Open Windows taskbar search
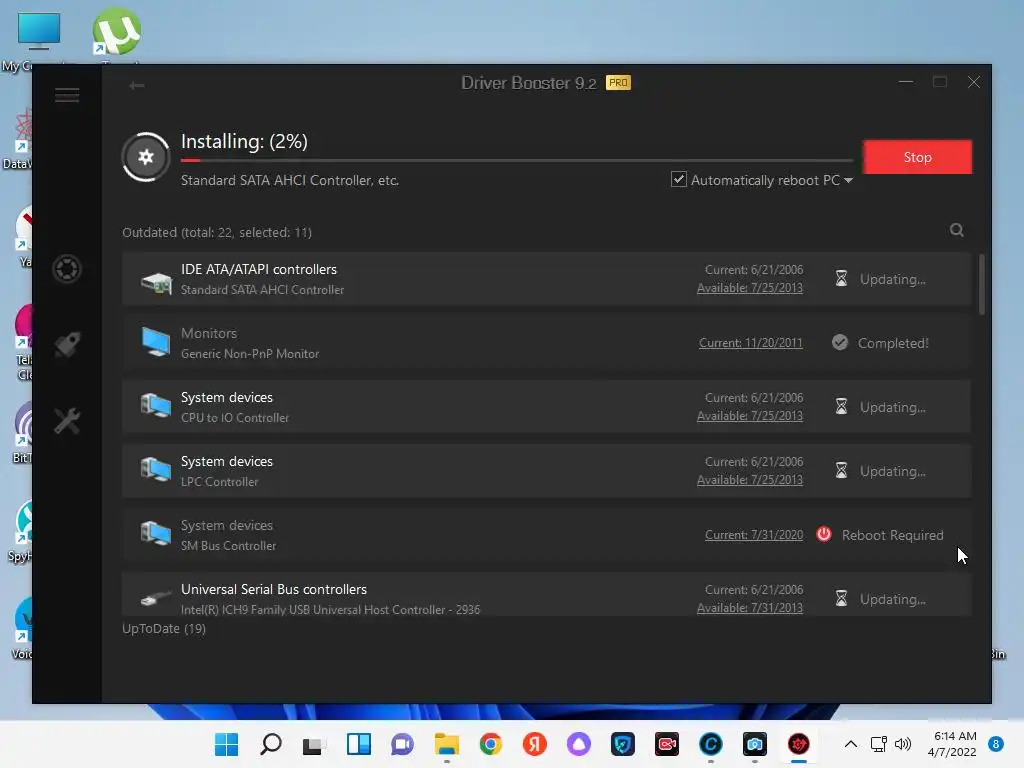1024x768 pixels. (x=270, y=744)
